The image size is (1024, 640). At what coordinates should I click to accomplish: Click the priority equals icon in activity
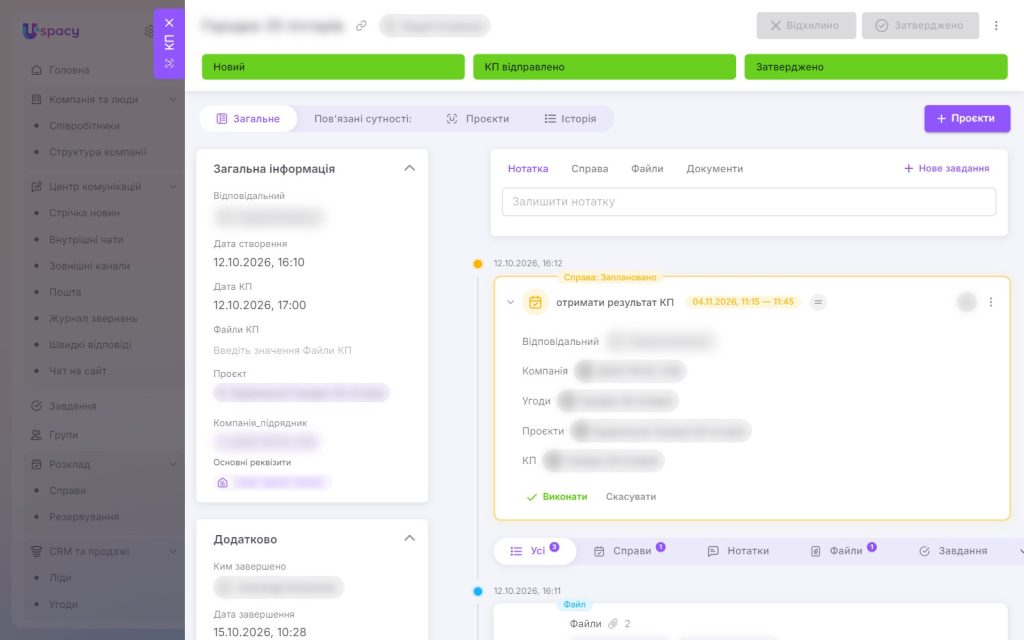pos(818,302)
